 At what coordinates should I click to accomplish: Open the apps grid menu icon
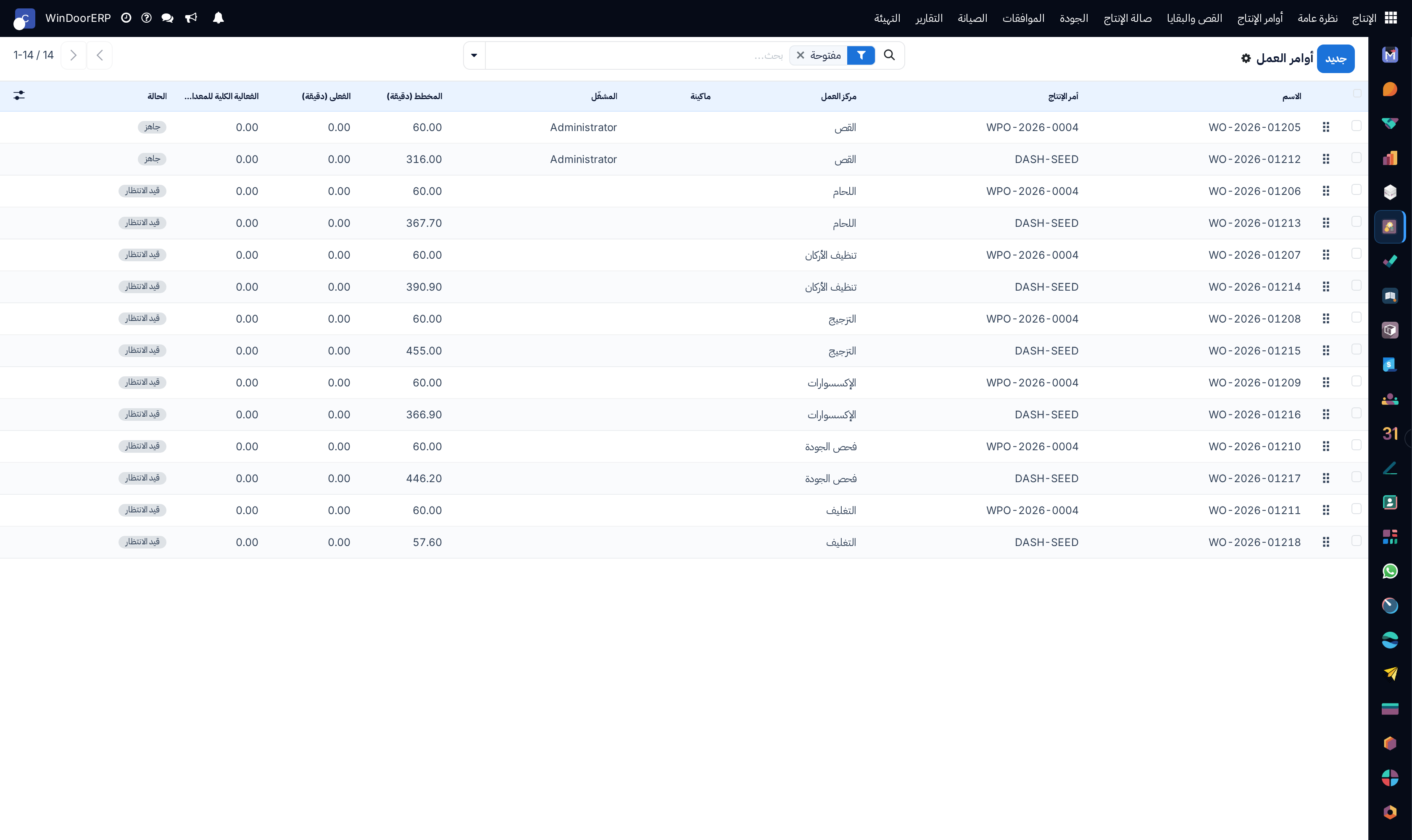[x=1391, y=18]
